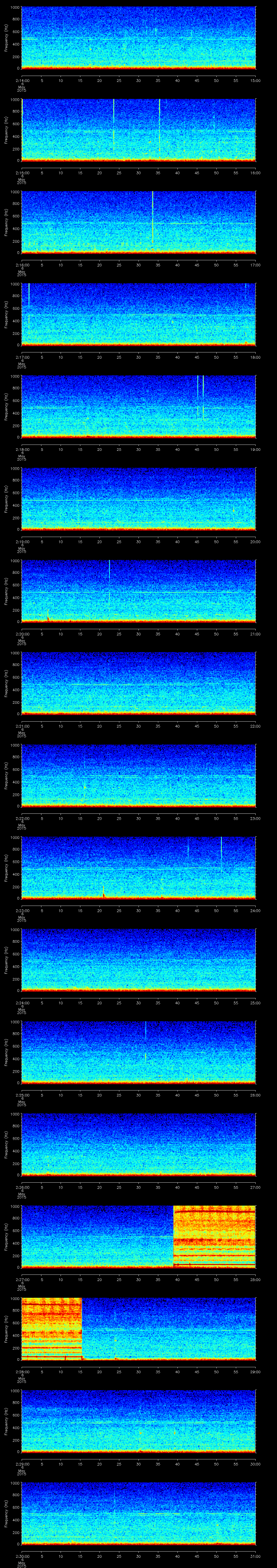Click the '22:00' end time label
The height and width of the screenshot is (1568, 277).
(x=256, y=726)
